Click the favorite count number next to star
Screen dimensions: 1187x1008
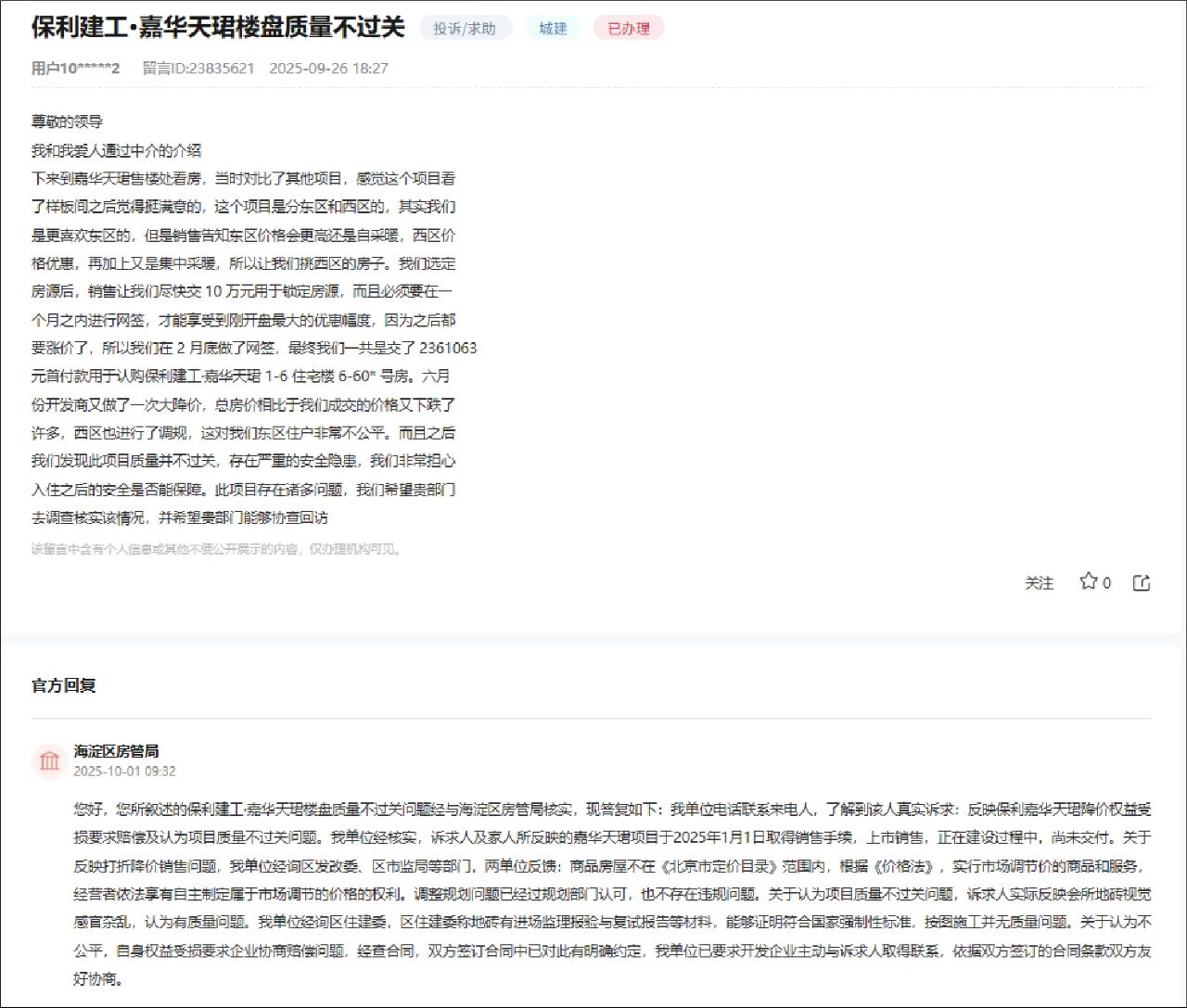[1107, 582]
